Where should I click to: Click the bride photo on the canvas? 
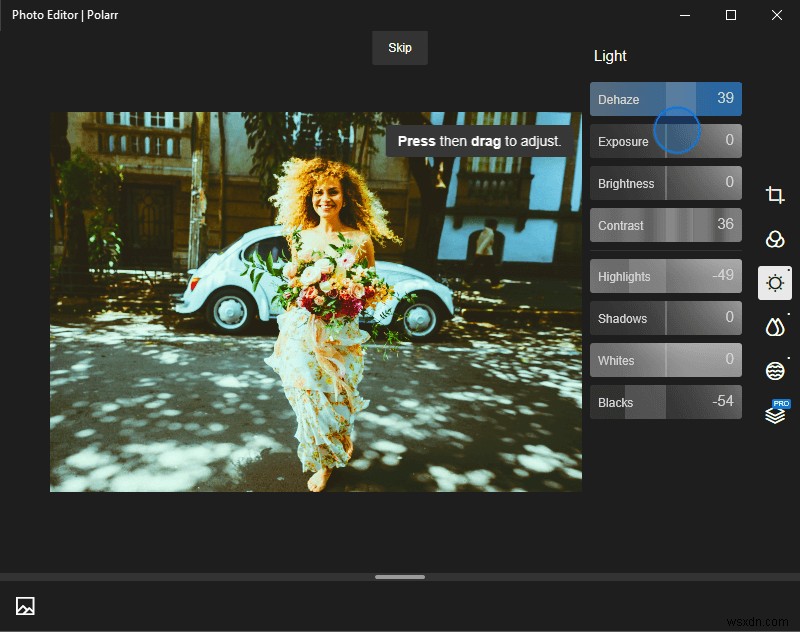tap(316, 301)
